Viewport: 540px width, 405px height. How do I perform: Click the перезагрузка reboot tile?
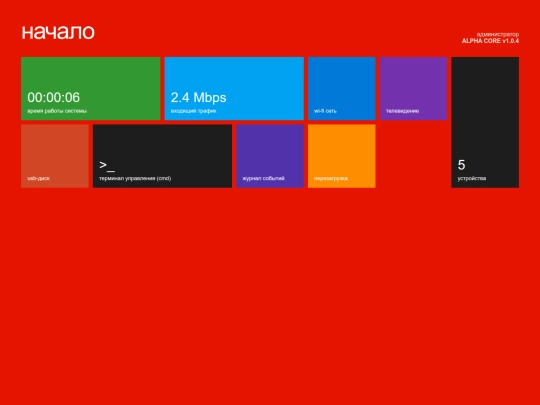click(x=342, y=156)
